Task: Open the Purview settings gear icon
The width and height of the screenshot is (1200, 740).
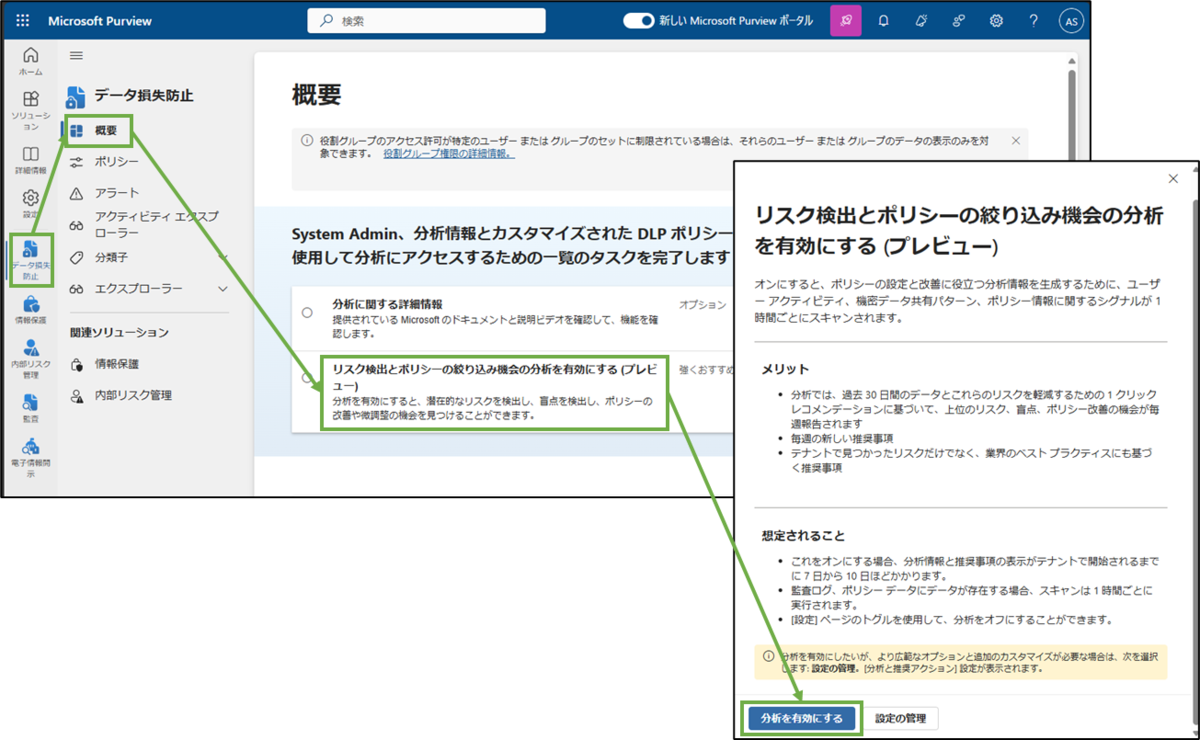Action: click(996, 20)
